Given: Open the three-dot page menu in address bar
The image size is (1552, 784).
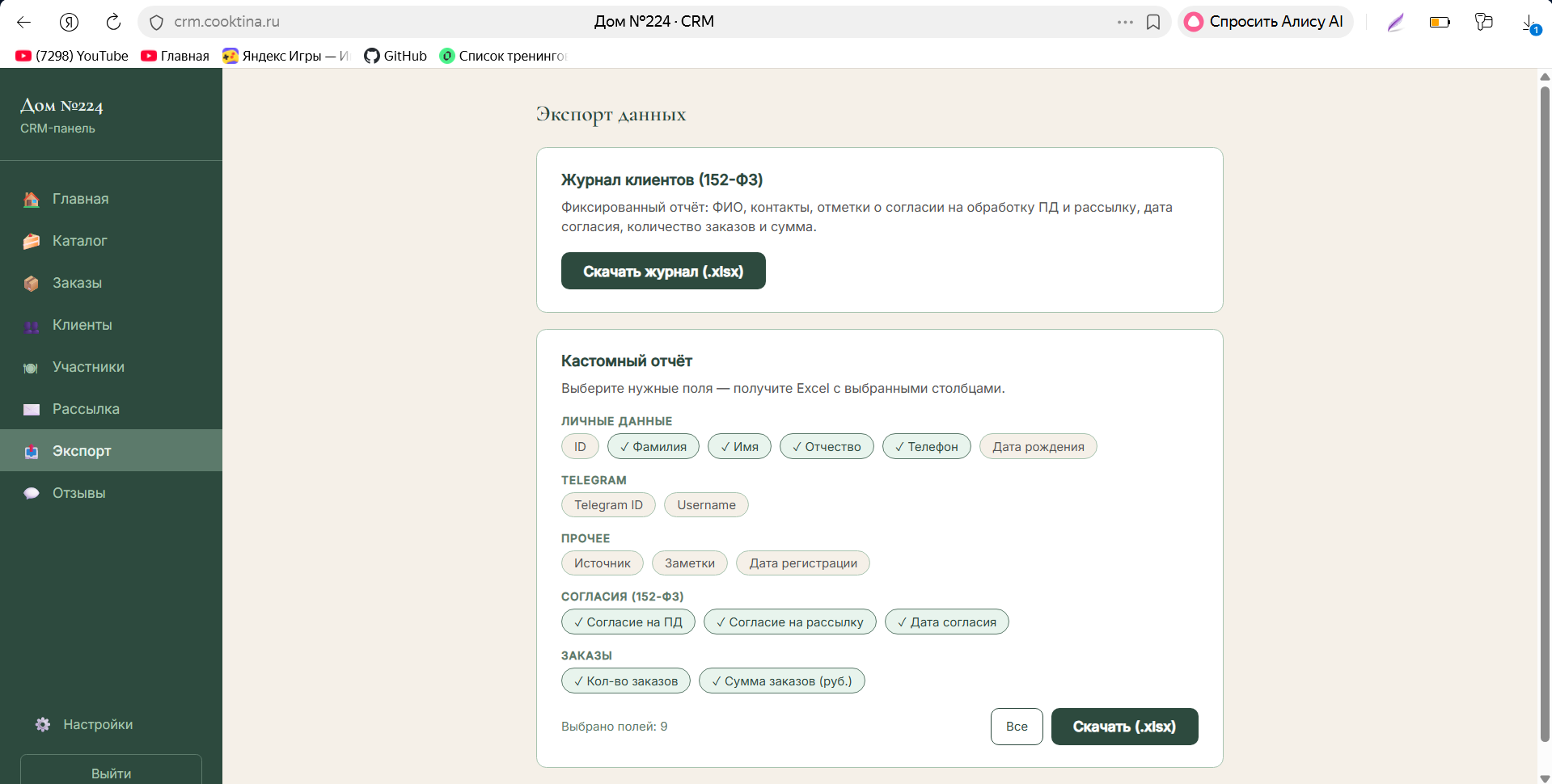Looking at the screenshot, I should tap(1125, 22).
